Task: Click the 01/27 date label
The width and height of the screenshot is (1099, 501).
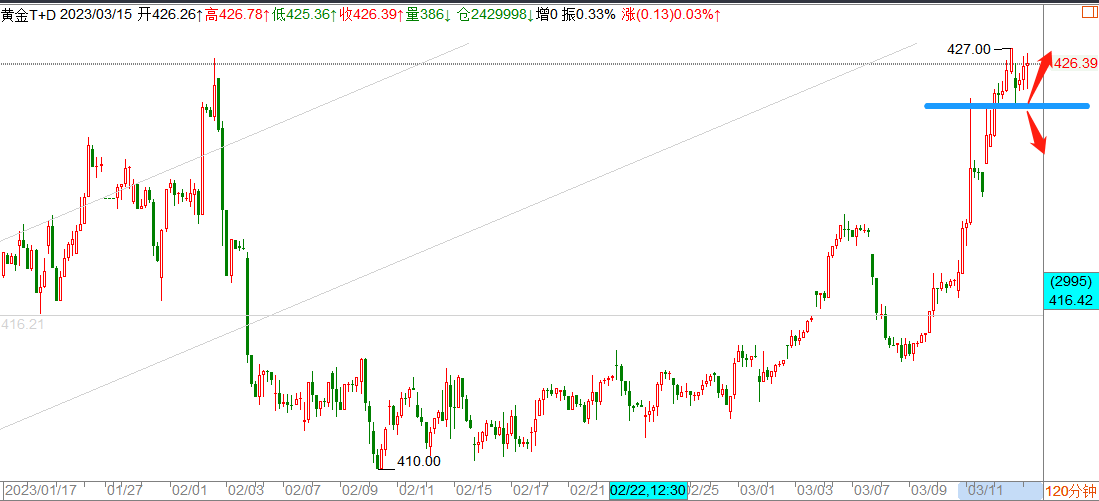Action: pos(125,490)
